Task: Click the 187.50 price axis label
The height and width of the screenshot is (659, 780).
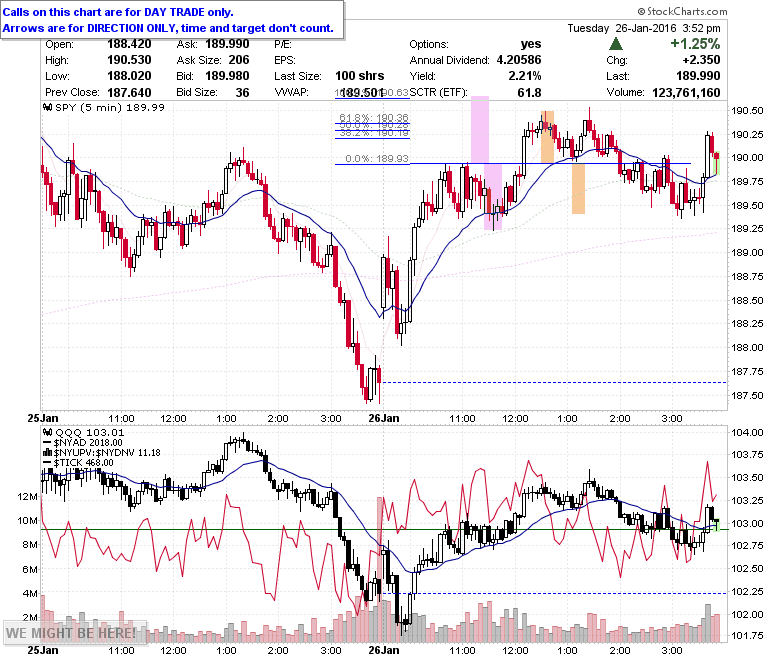Action: click(x=747, y=395)
